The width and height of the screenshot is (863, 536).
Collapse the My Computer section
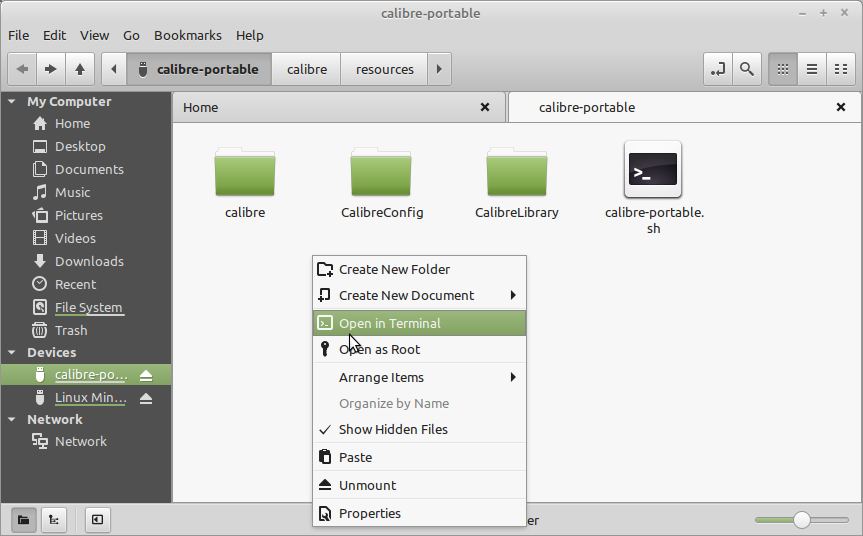(12, 101)
